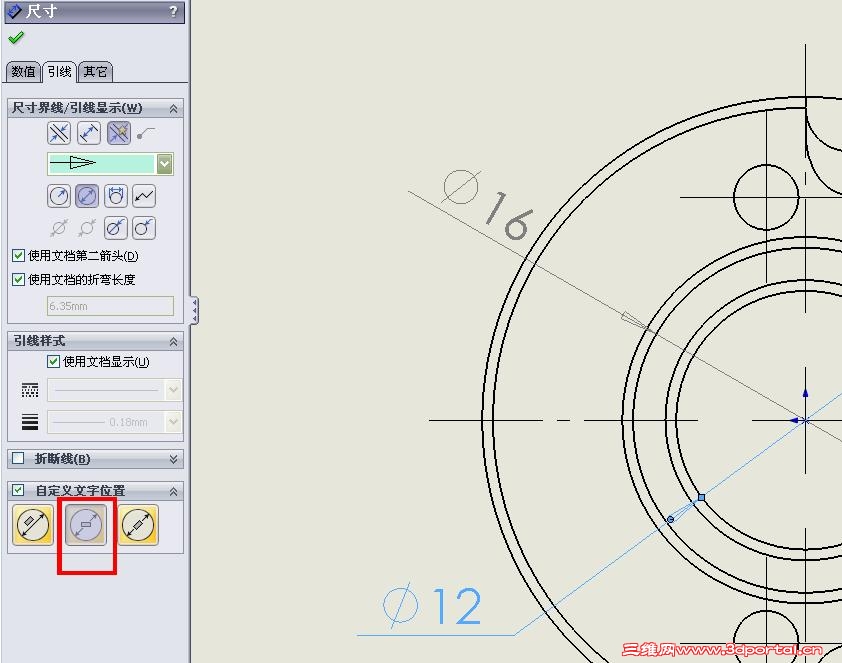The height and width of the screenshot is (663, 842).
Task: Click the arrowhead of the Ø16 leader
Action: [635, 320]
